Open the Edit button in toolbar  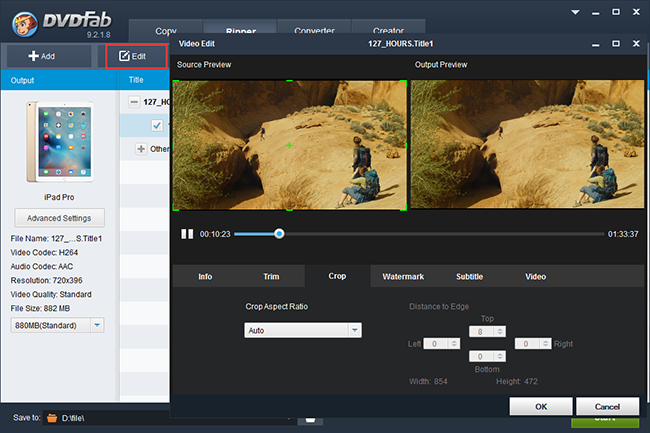click(x=136, y=56)
